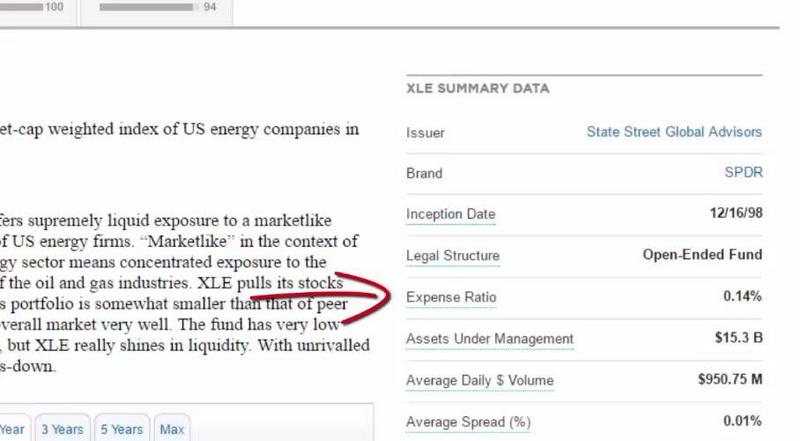Viewport: 800px width, 441px height.
Task: Click Average Daily $ Volume label
Action: point(480,380)
